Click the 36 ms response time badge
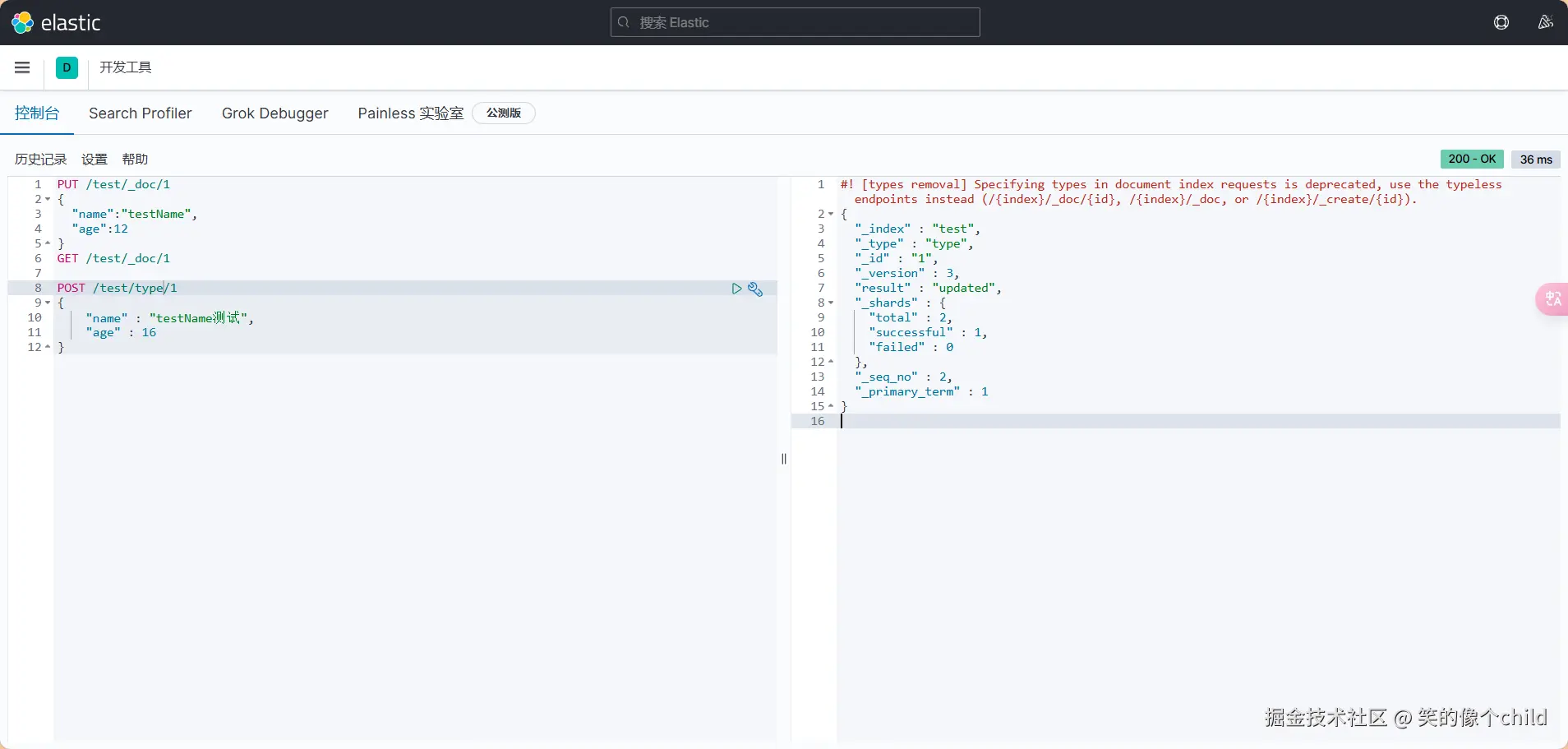Screen dimensions: 1568x749 [x=1536, y=160]
